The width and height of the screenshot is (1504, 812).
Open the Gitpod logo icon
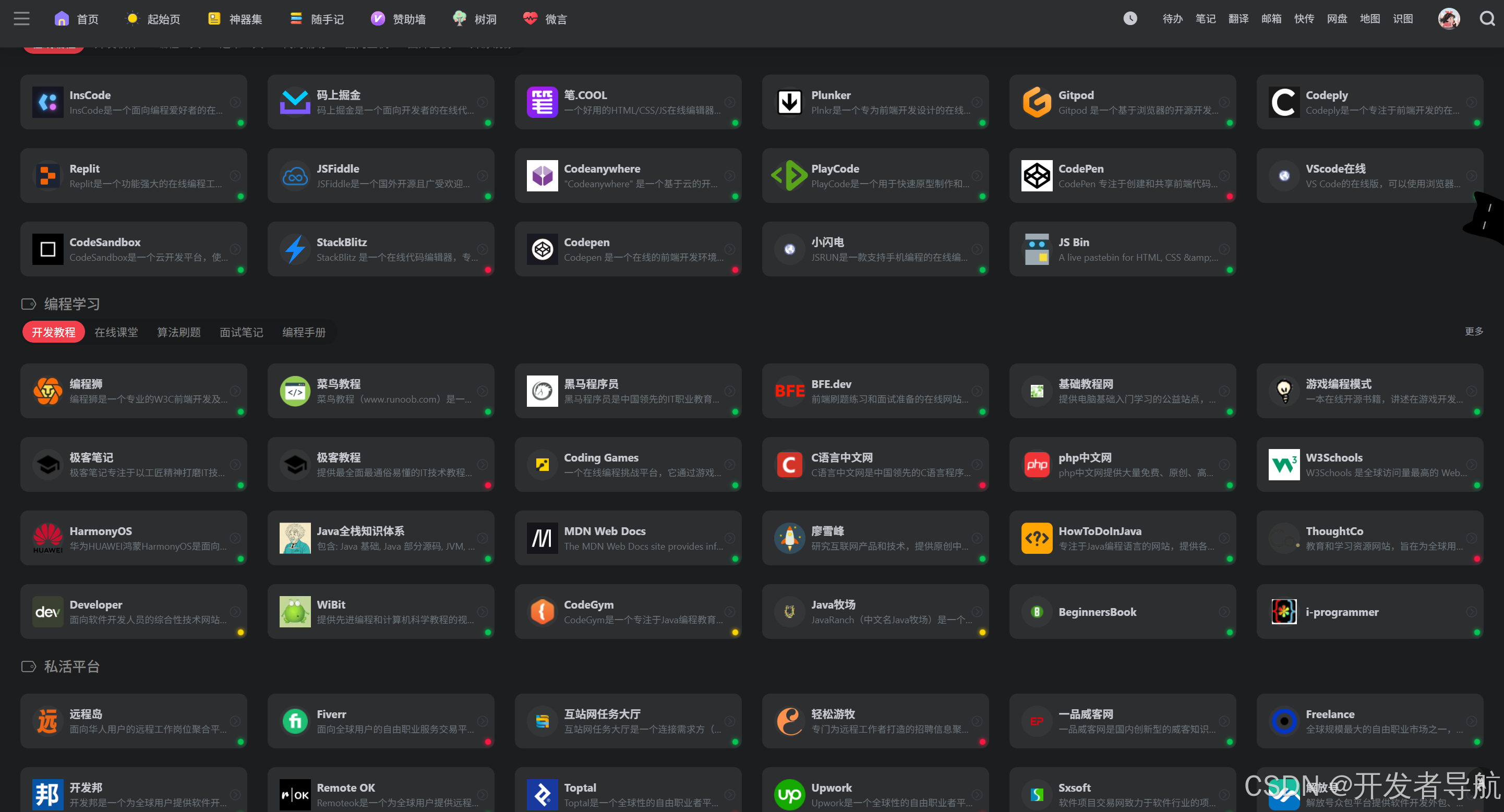point(1037,102)
